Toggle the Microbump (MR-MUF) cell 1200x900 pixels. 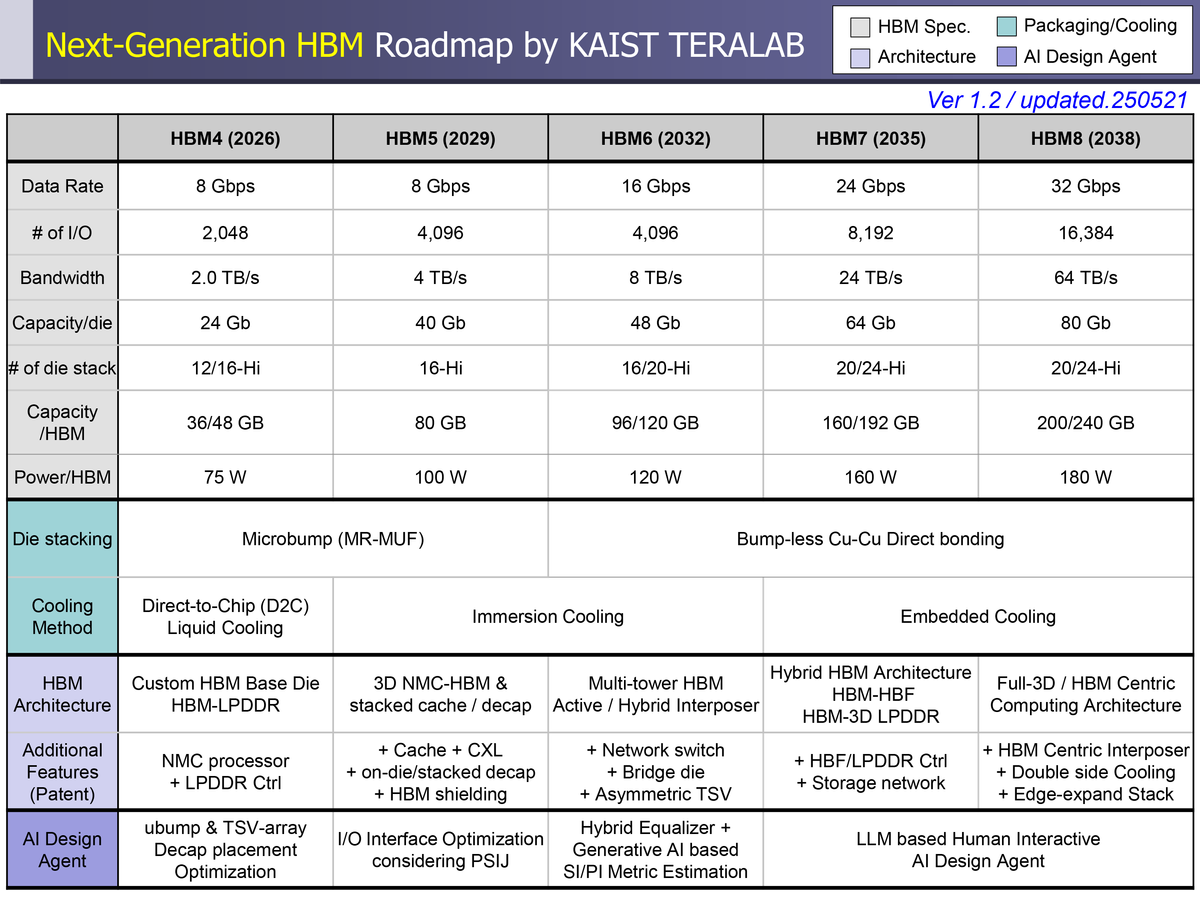tap(332, 538)
